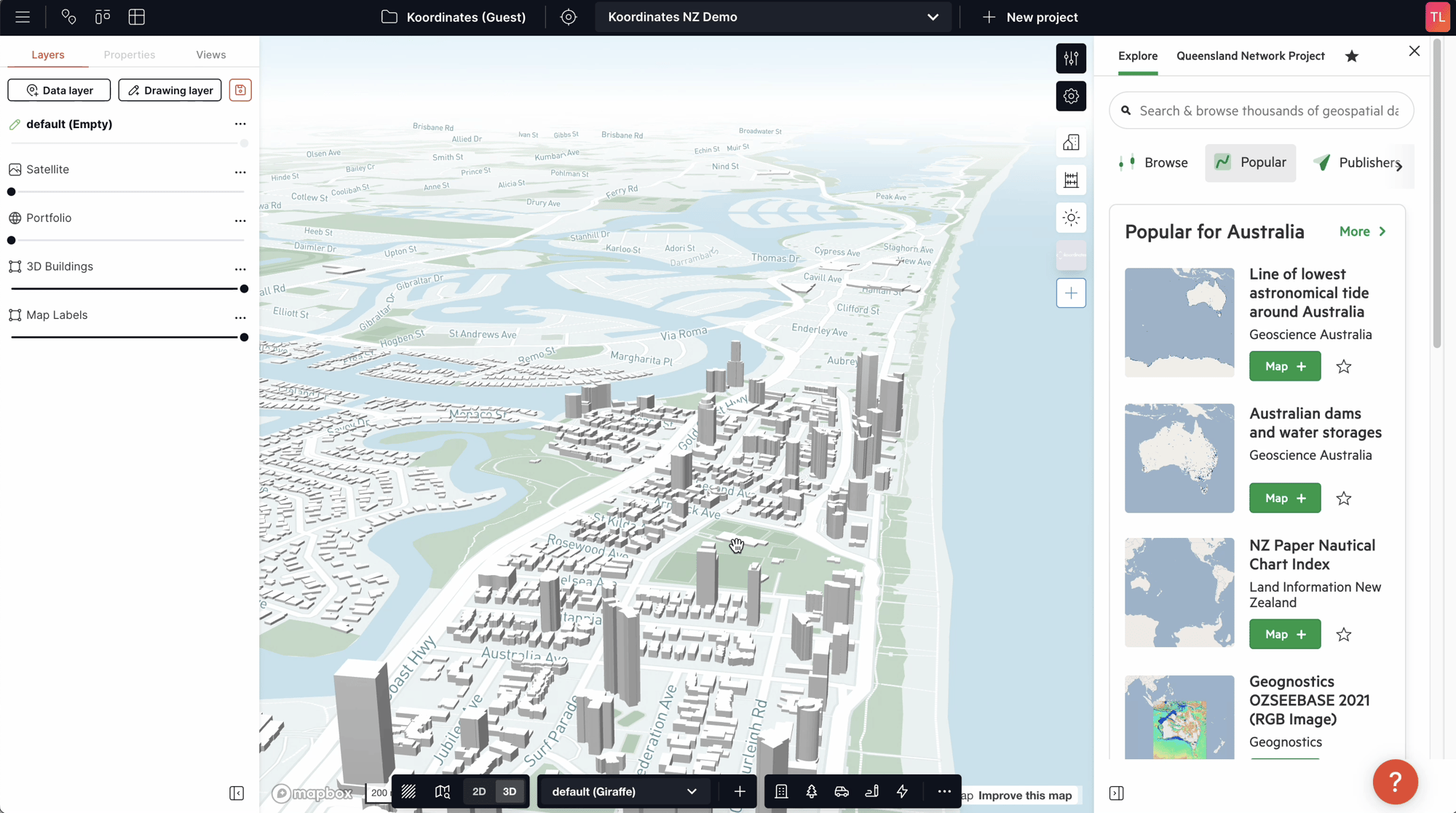This screenshot has width=1456, height=813.
Task: Collapse the right Explore panel
Action: 1117,793
